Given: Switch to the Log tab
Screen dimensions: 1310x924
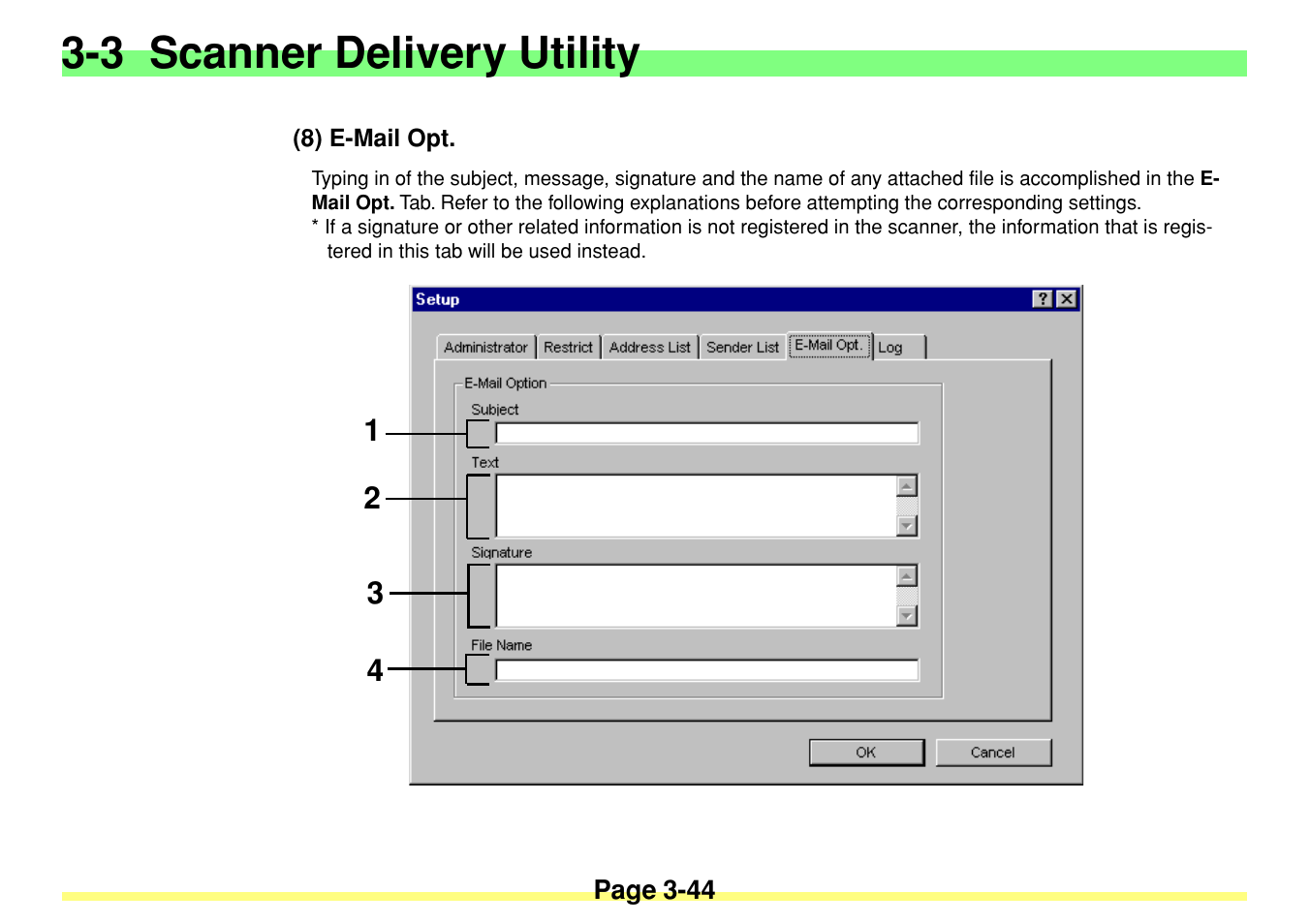Looking at the screenshot, I should 900,347.
